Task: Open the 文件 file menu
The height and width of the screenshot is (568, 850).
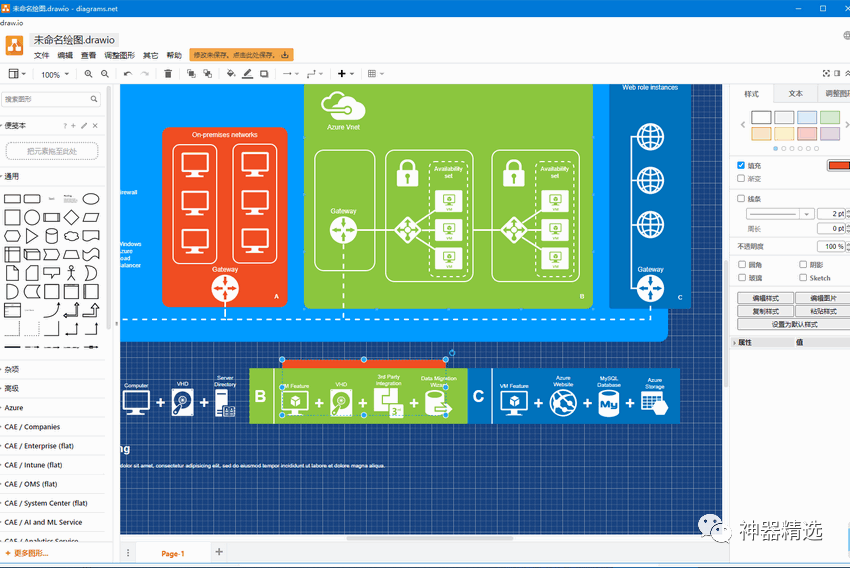Action: (x=41, y=55)
